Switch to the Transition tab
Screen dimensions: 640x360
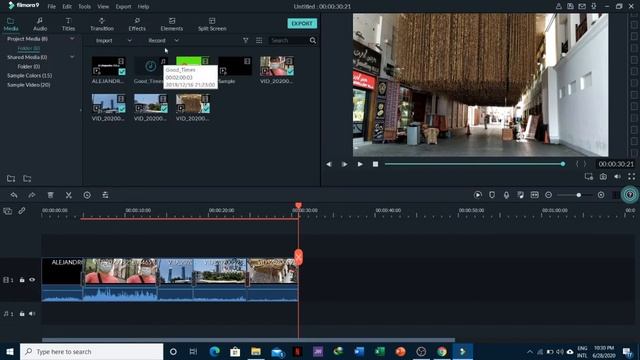pos(102,24)
